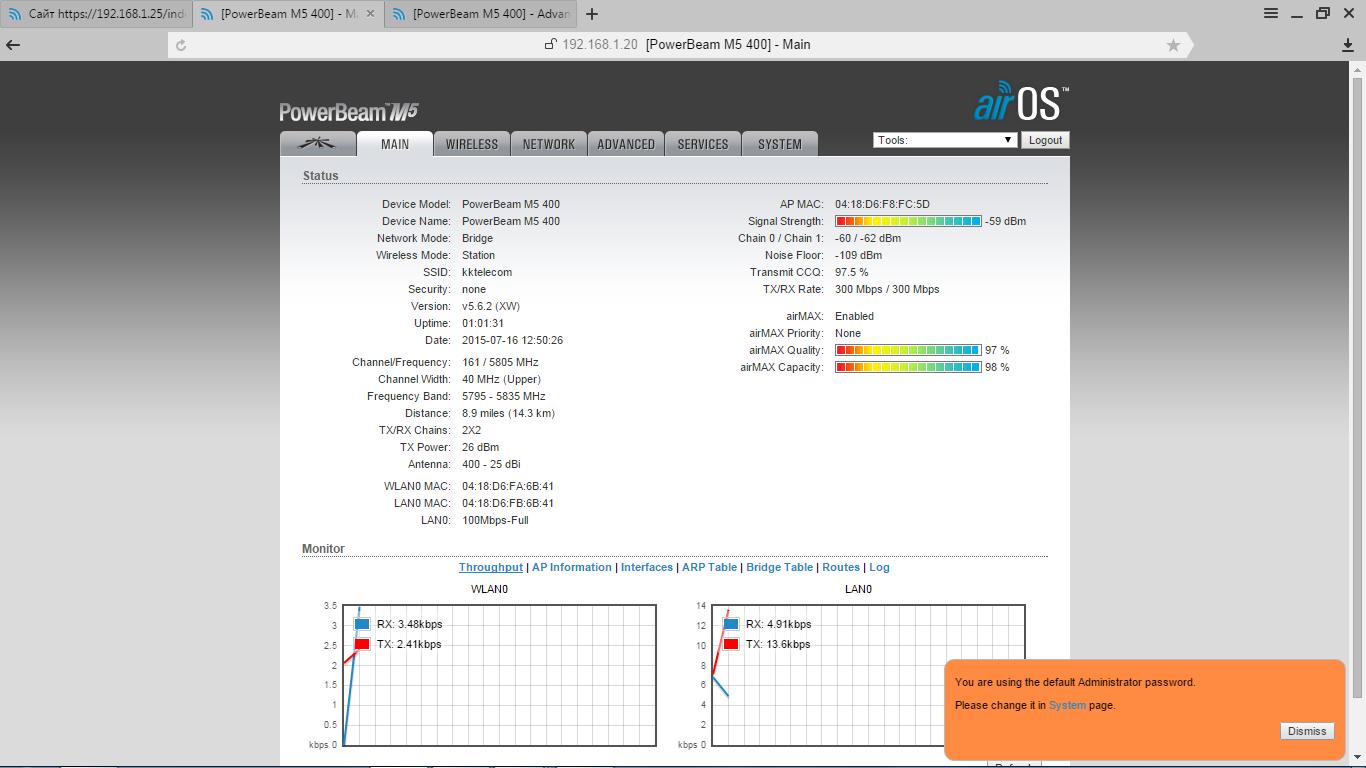Screen dimensions: 1366x768
Task: Open the browser hamburger menu
Action: pos(1271,13)
